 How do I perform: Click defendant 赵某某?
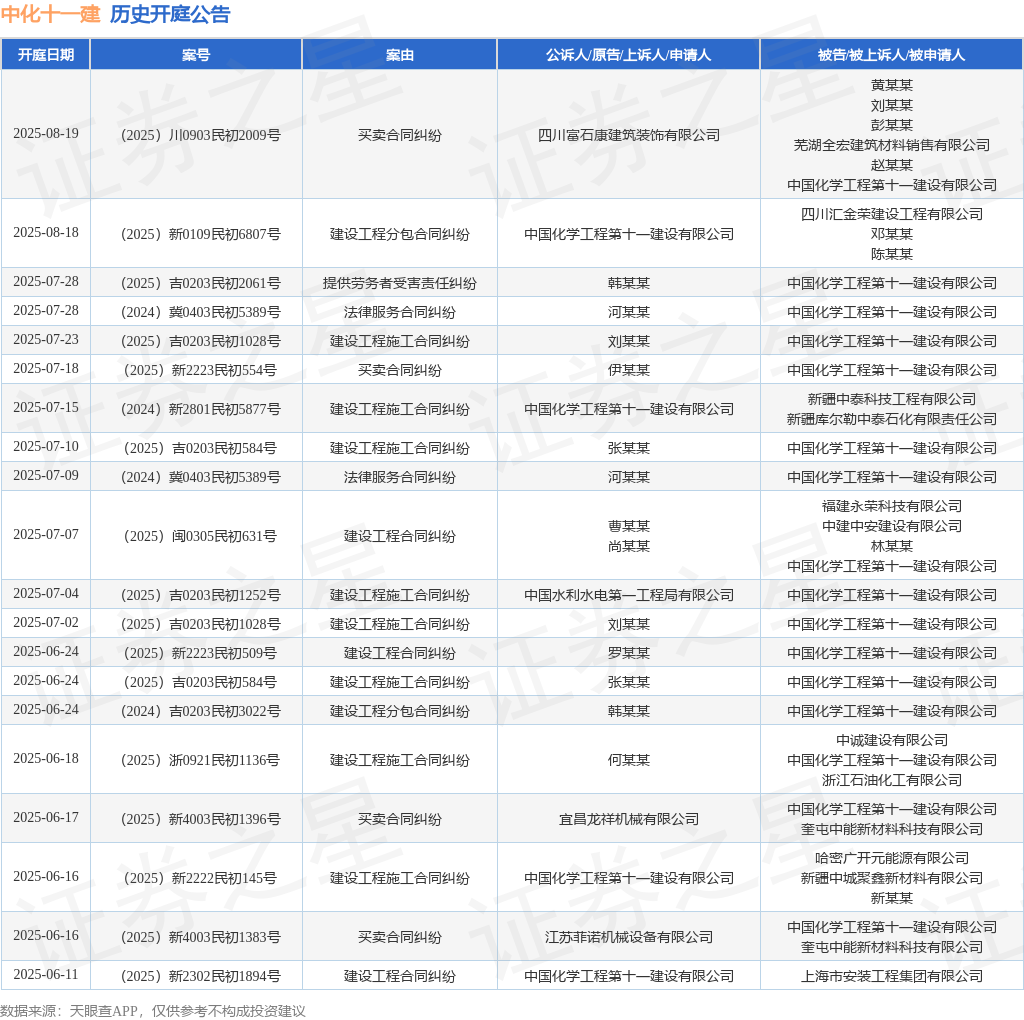(891, 165)
